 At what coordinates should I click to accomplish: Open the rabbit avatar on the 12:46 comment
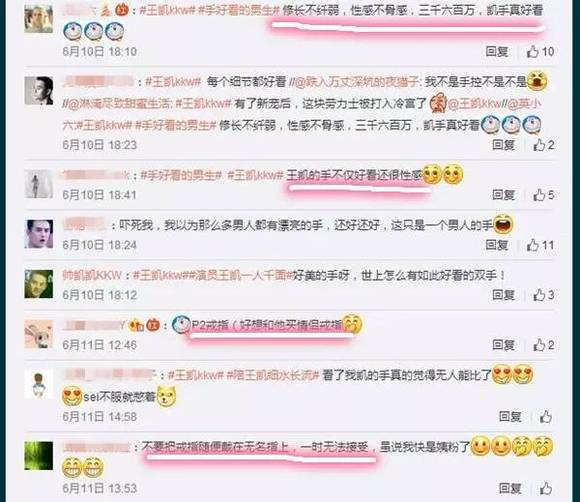pos(39,334)
